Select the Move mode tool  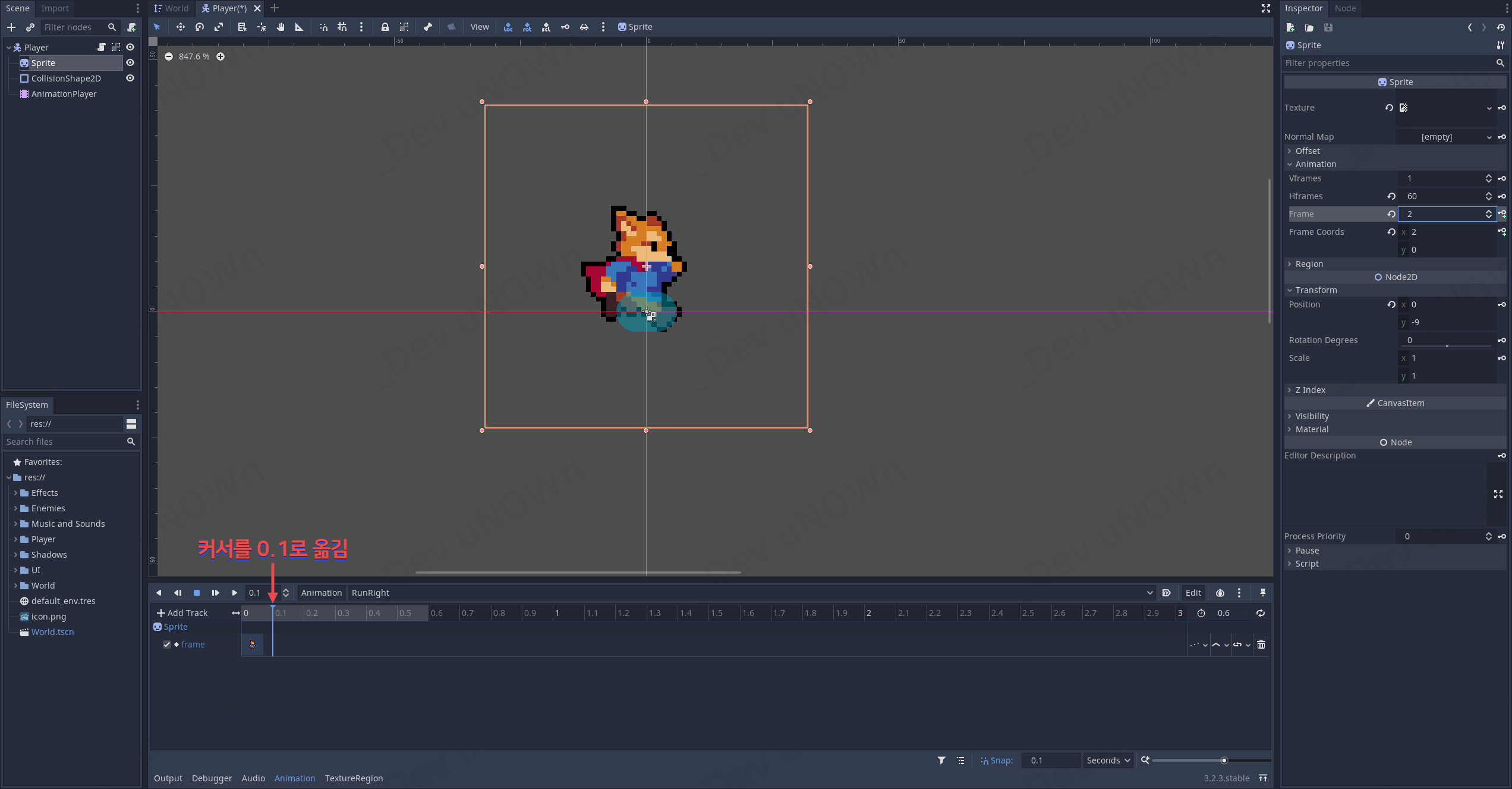point(180,27)
